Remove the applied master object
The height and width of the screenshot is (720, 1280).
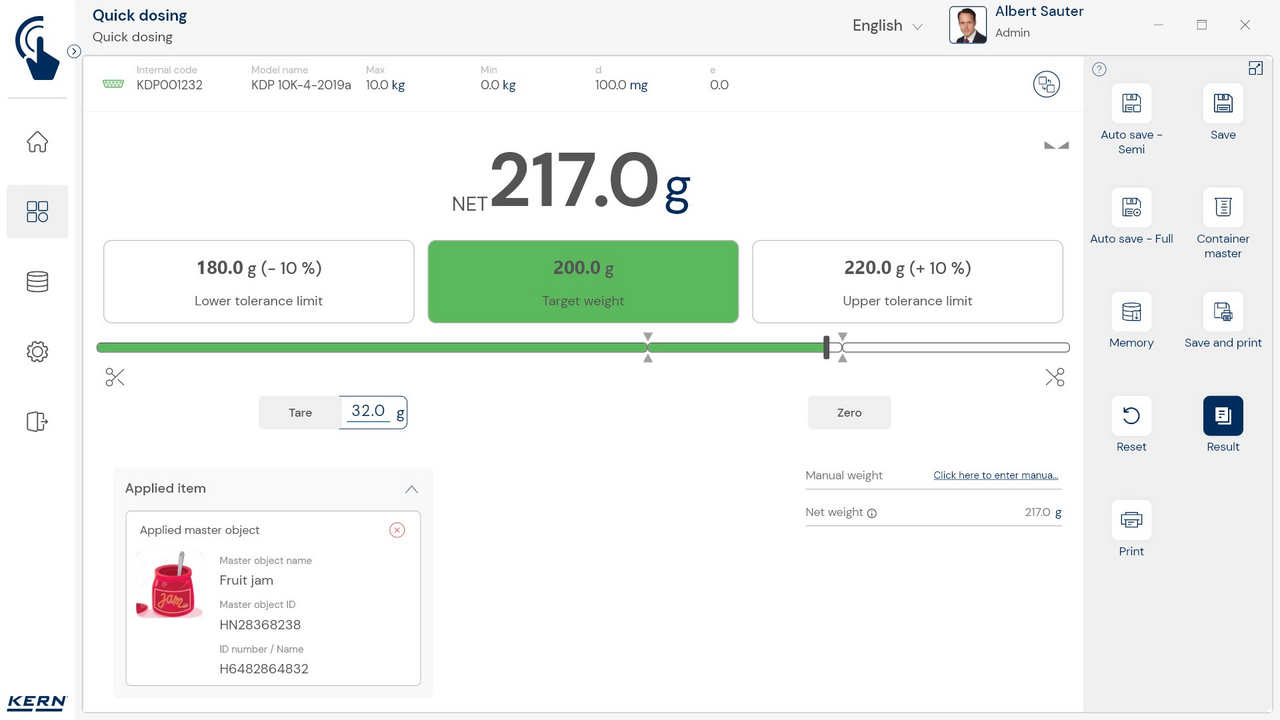coord(397,530)
